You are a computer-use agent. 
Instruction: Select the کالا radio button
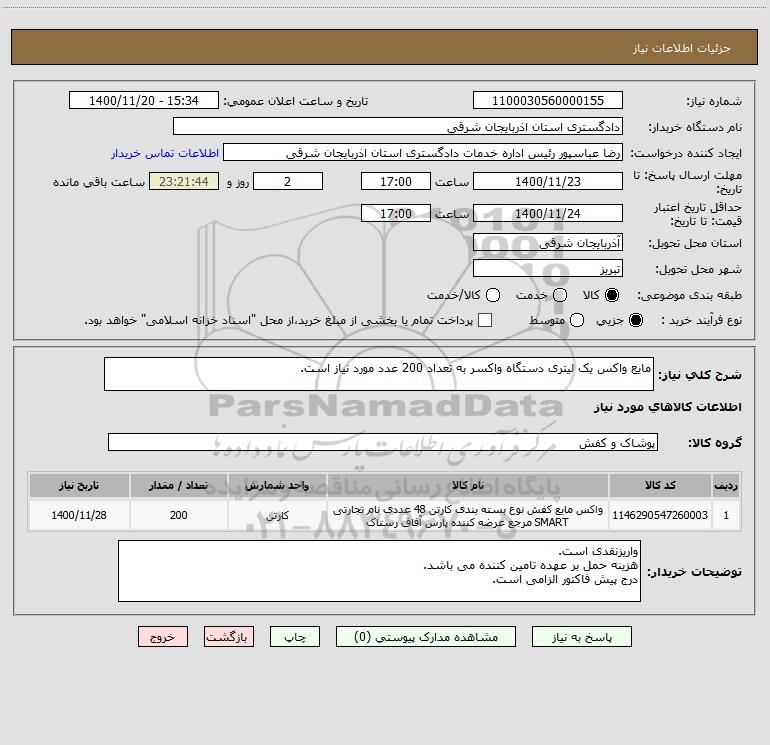coord(612,295)
